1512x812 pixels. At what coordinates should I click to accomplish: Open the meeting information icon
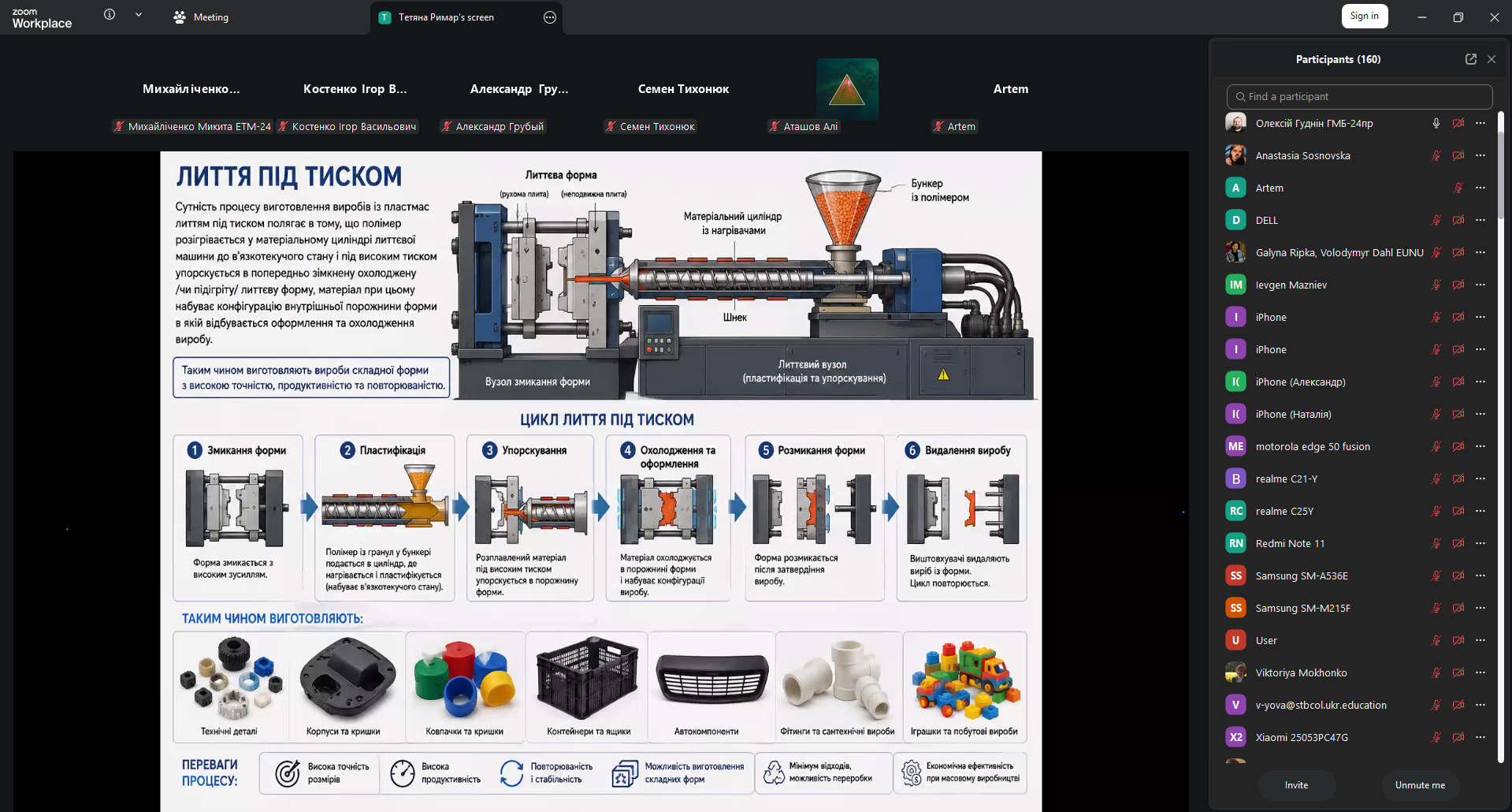pos(110,15)
